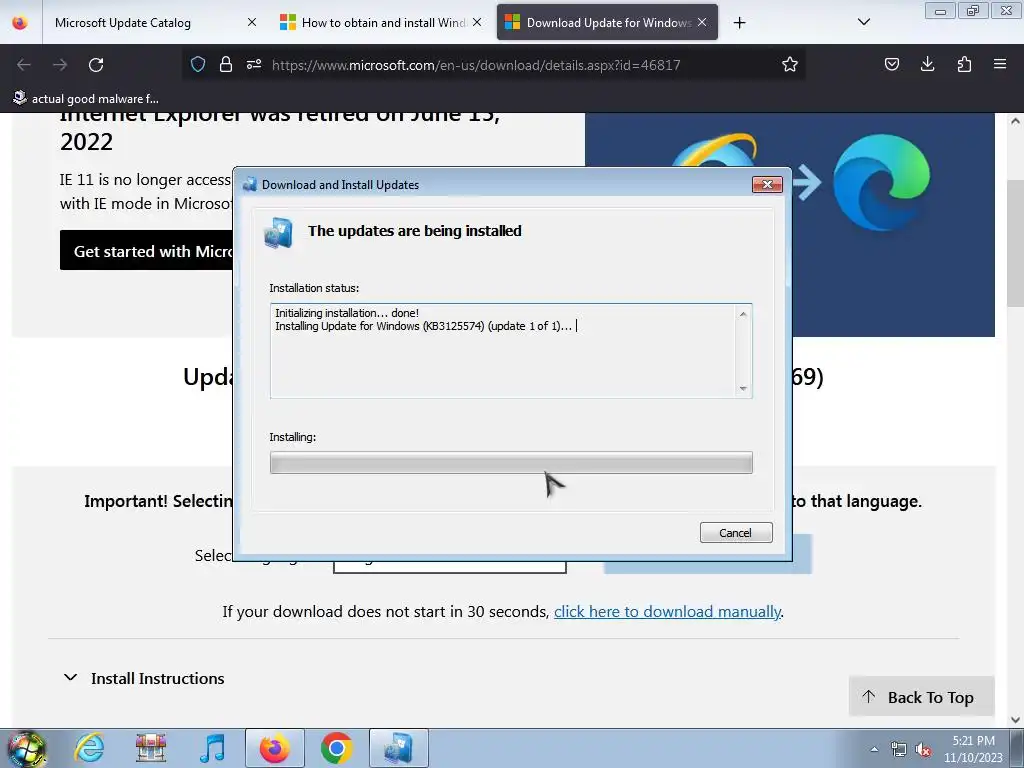The image size is (1024, 768).
Task: Close the Download Update for Windows tab
Action: point(702,22)
